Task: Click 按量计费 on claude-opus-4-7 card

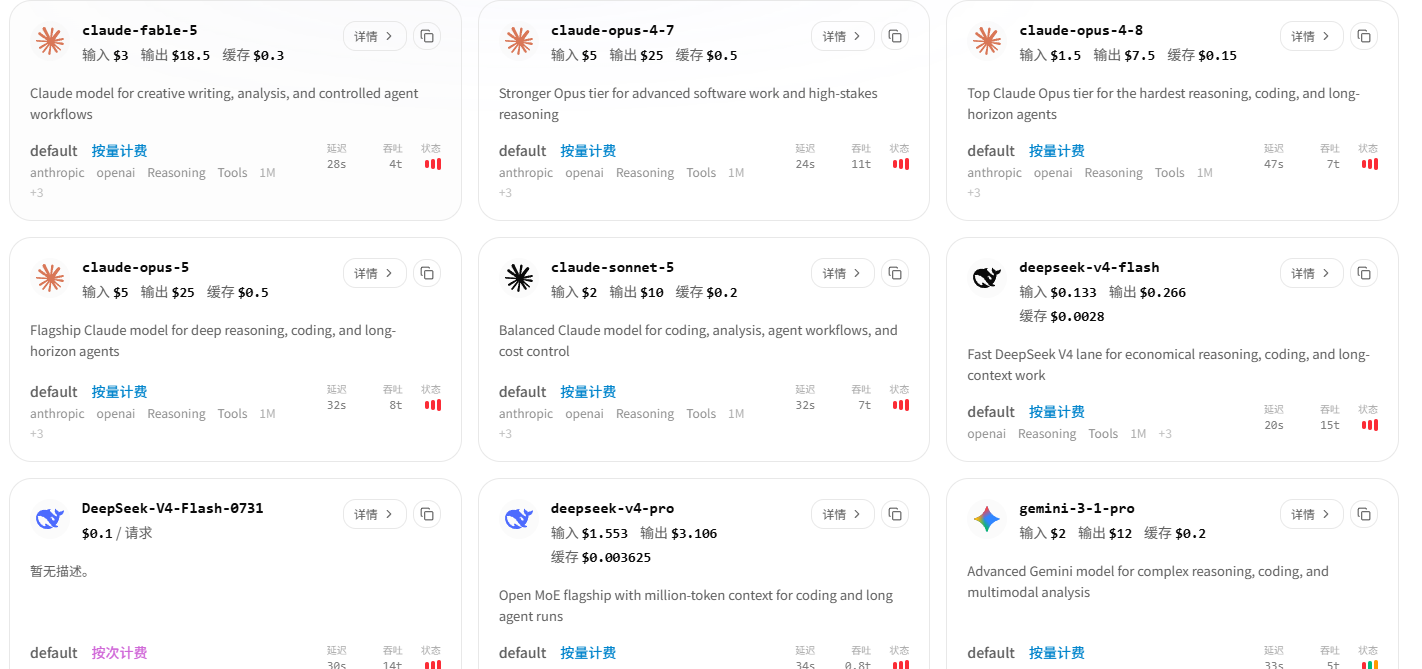Action: [x=588, y=151]
